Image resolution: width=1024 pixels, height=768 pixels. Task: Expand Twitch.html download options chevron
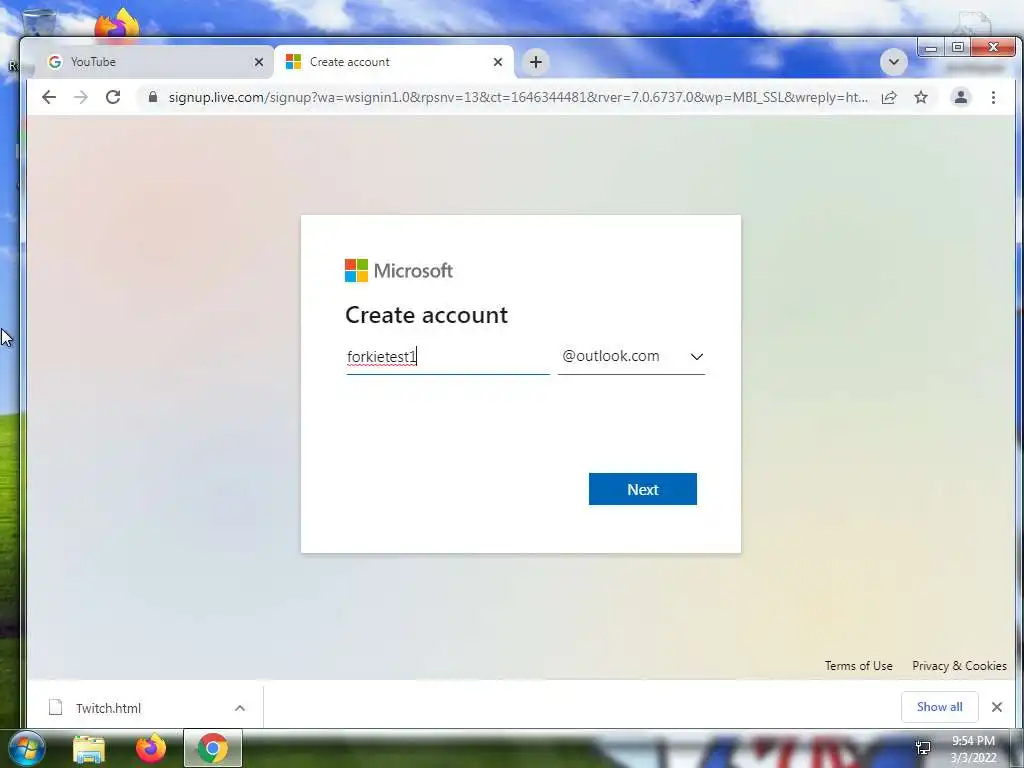point(240,708)
